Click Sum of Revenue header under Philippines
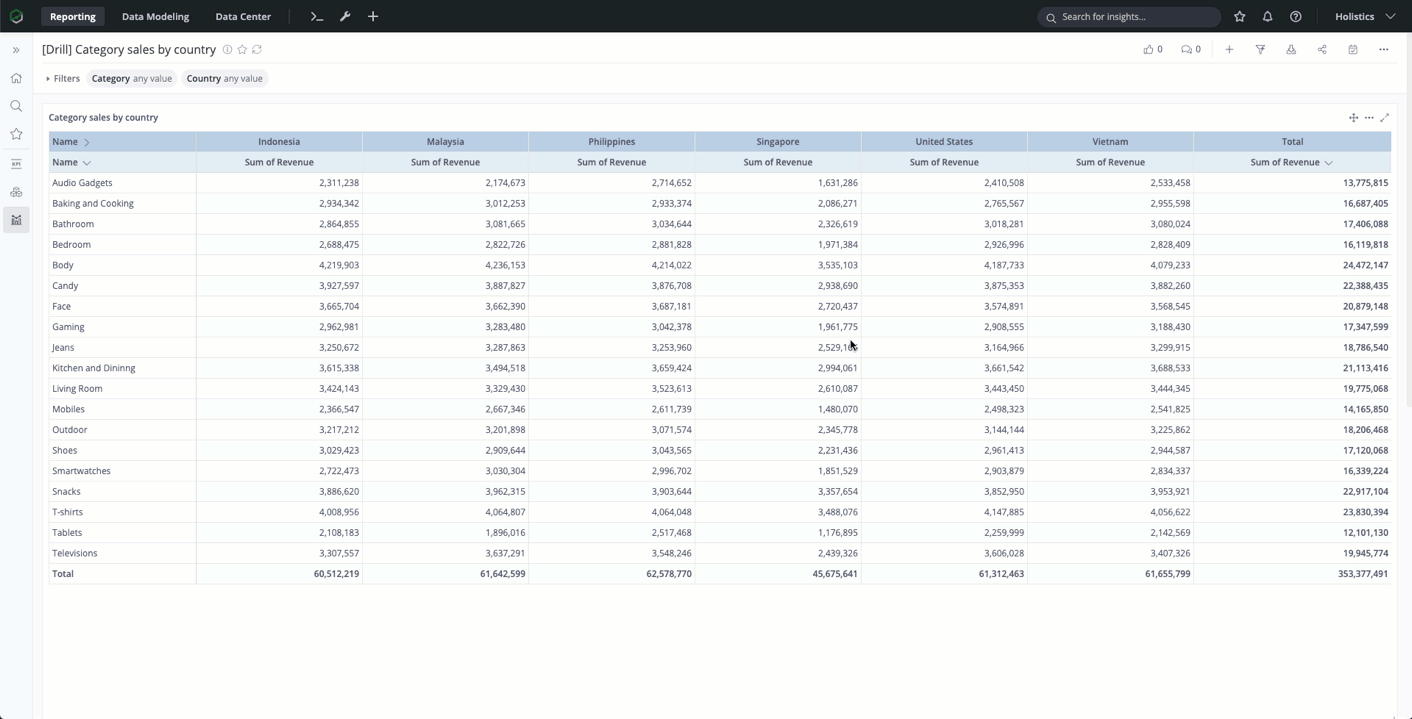 (611, 162)
